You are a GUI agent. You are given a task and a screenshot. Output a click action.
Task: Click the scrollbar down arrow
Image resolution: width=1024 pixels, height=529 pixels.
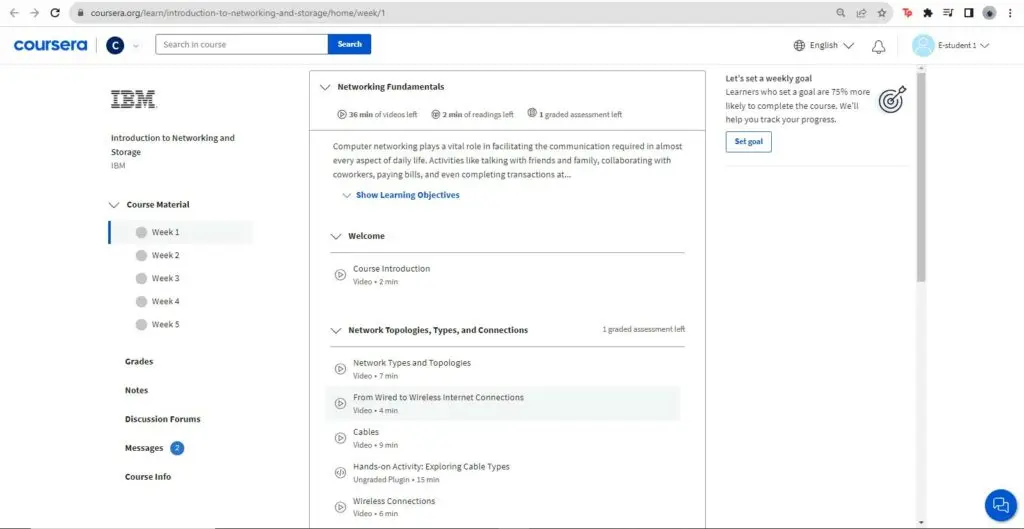[x=921, y=522]
